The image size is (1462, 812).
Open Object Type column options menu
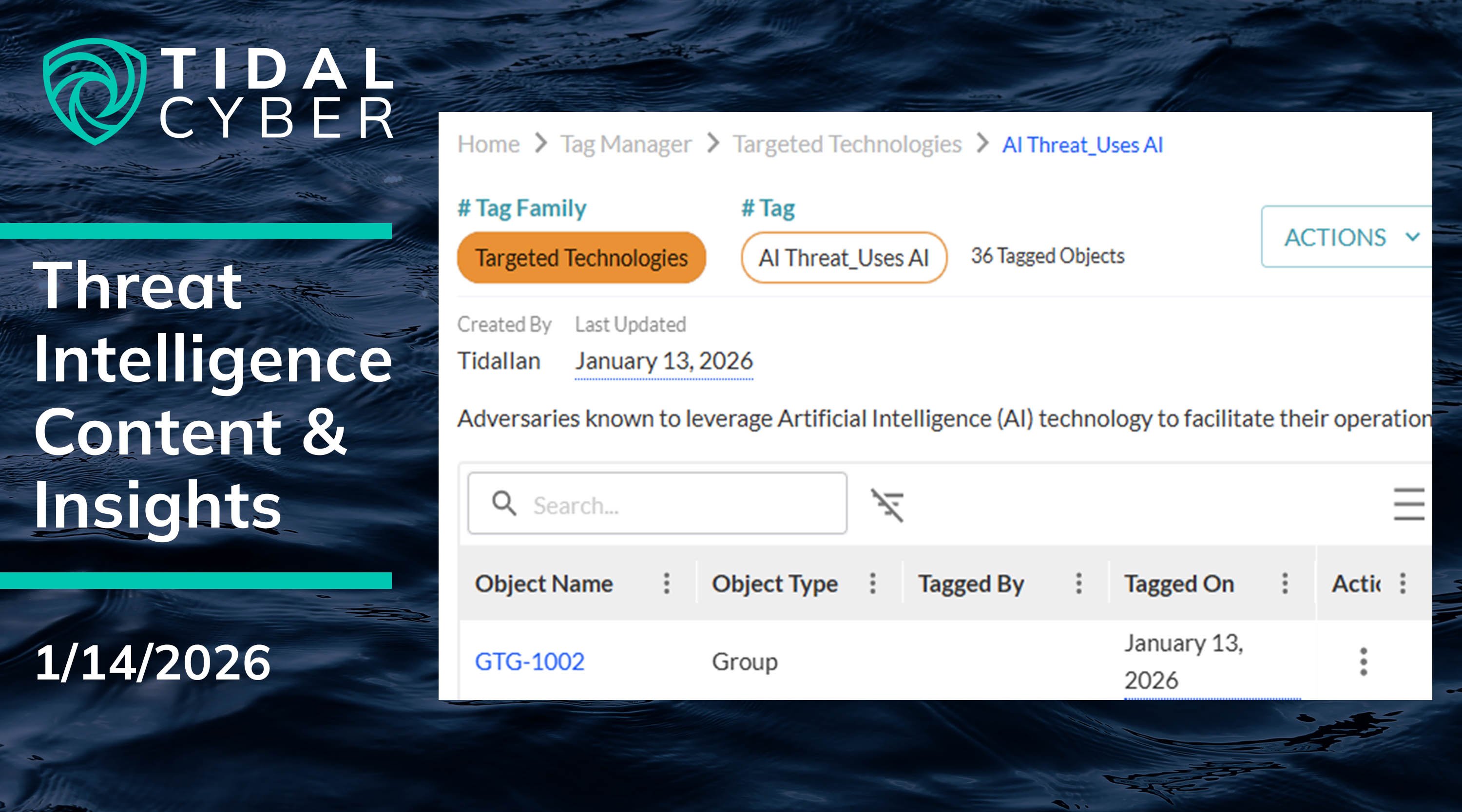click(x=872, y=584)
